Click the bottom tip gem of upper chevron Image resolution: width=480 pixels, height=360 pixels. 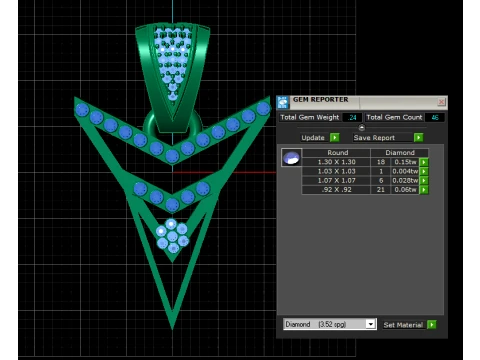172,156
